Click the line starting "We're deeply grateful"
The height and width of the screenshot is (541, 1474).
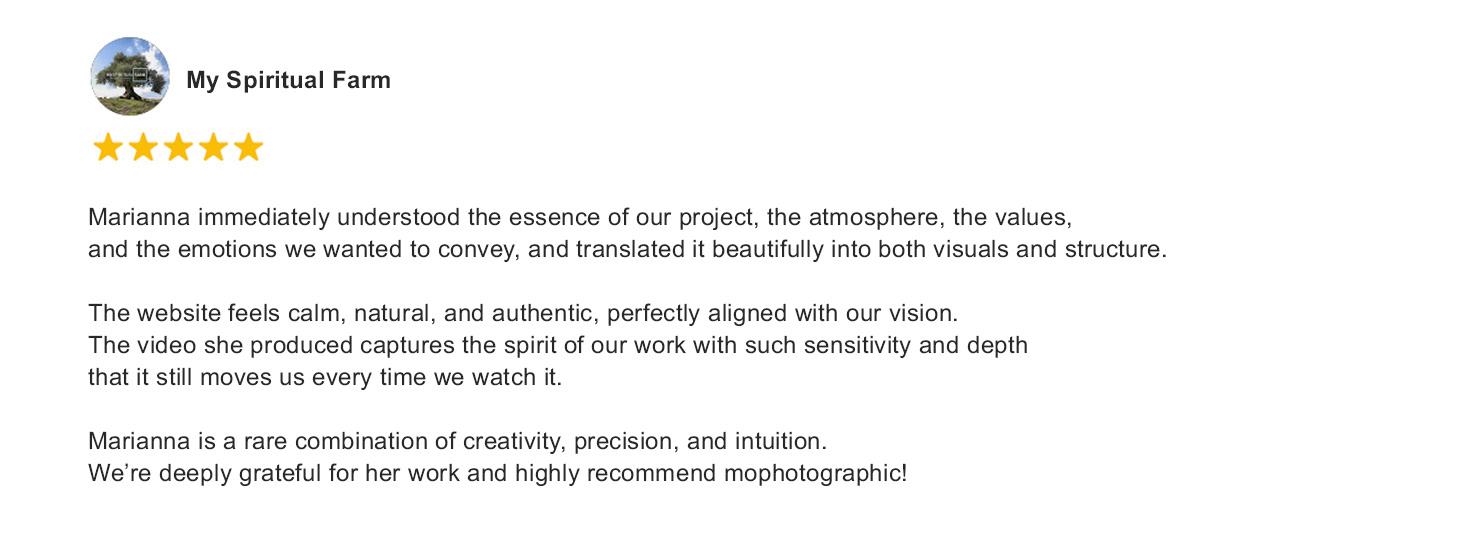pos(497,474)
